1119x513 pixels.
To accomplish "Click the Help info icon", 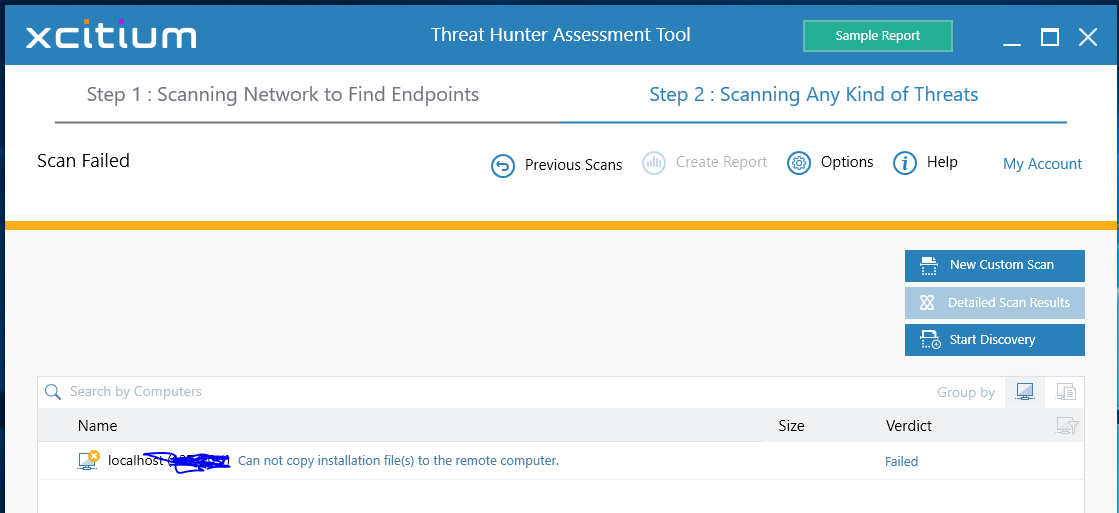I will coord(905,163).
